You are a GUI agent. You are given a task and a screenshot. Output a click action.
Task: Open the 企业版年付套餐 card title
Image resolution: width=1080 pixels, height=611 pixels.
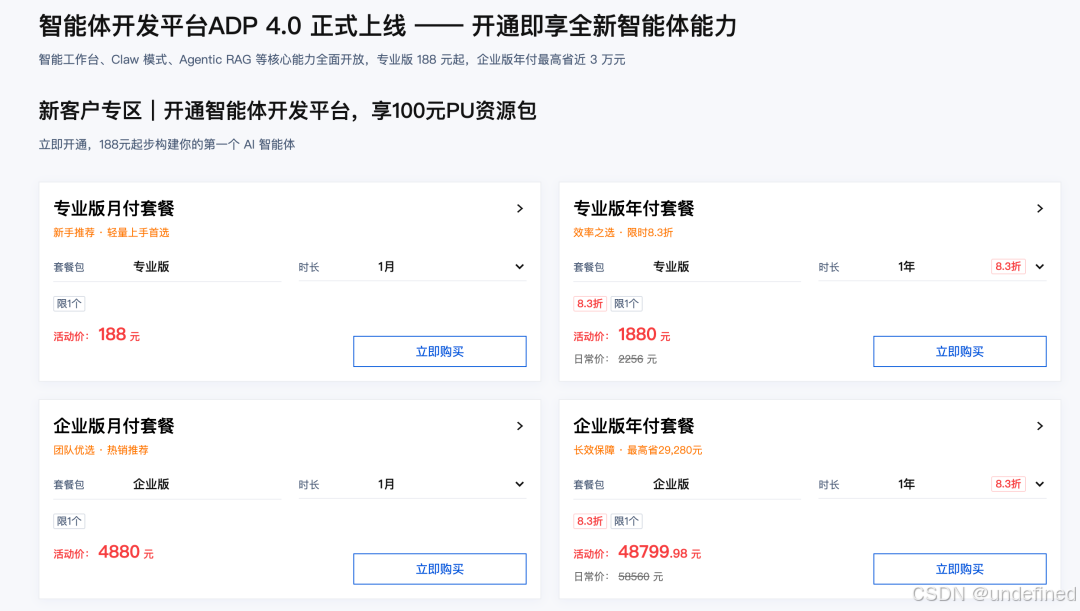point(634,426)
